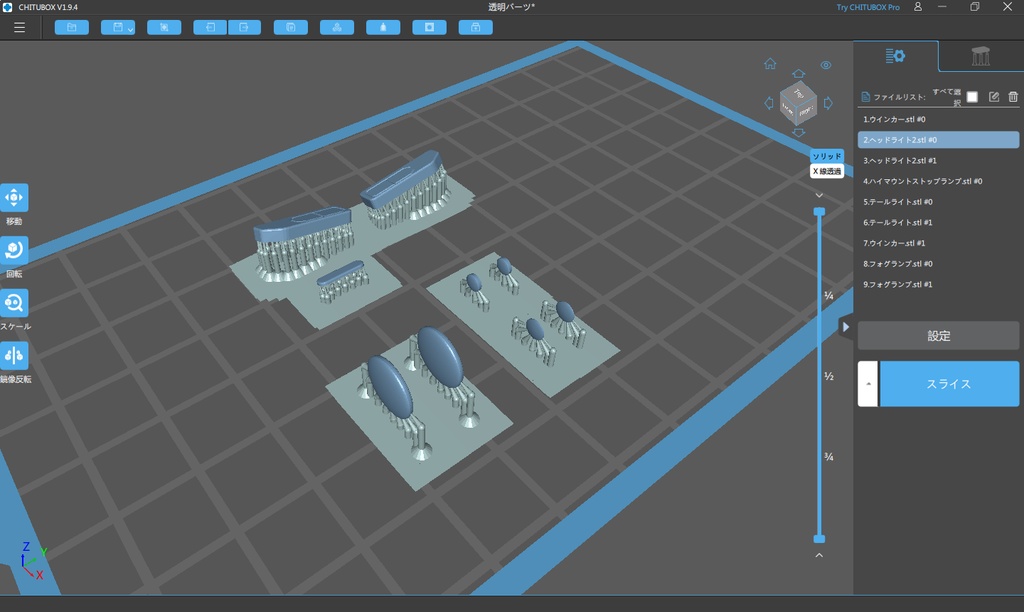Viewport: 1024px width, 612px height.
Task: Expand the slice options arrow button
Action: coord(868,384)
